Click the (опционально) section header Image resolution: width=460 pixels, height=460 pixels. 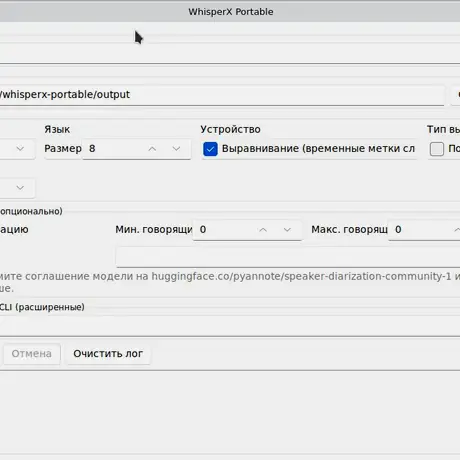(31, 211)
